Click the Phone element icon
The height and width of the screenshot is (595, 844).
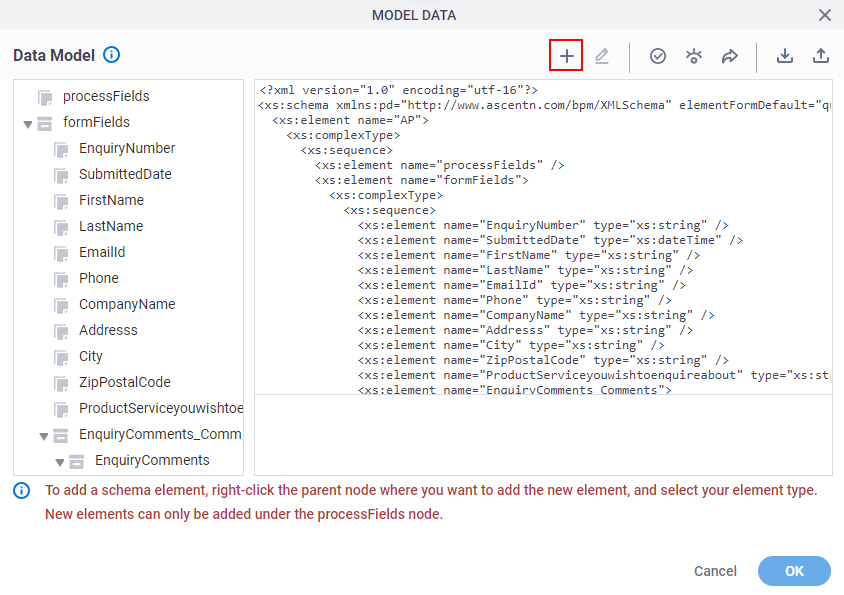61,280
